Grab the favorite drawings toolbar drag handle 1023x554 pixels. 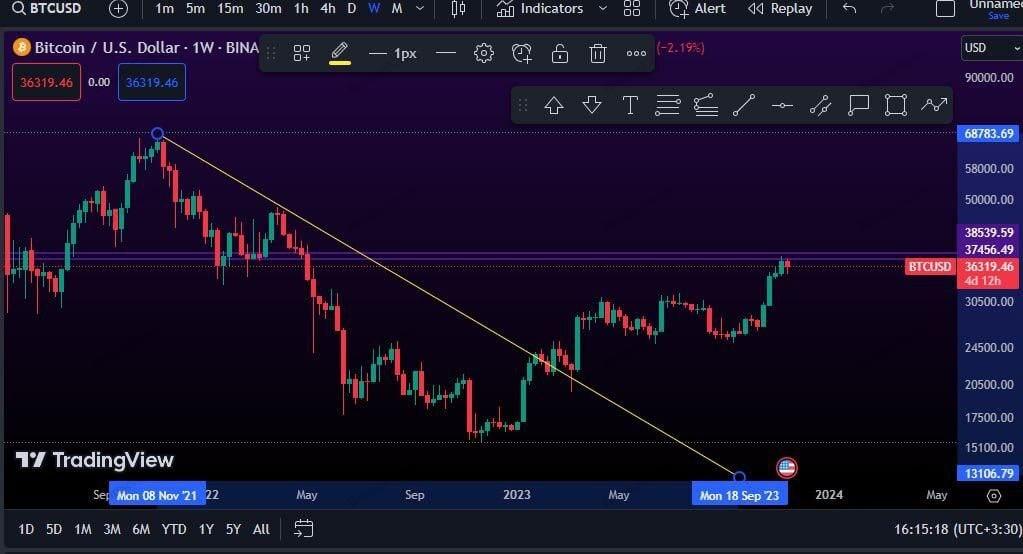[x=523, y=105]
